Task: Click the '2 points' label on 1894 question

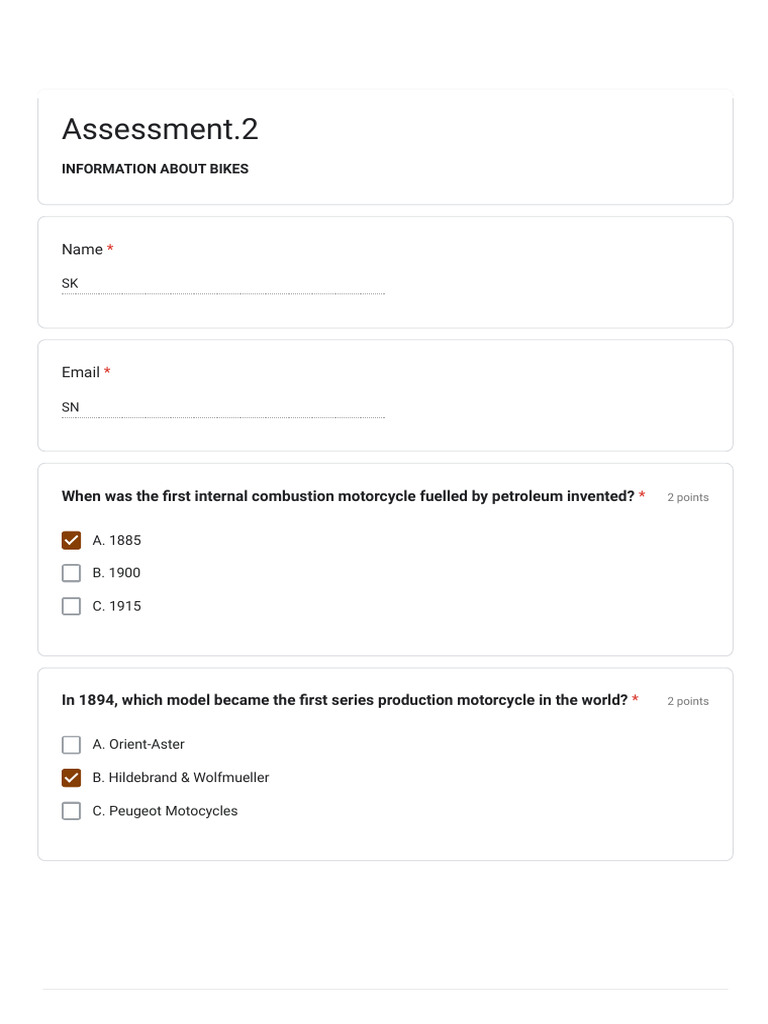Action: click(688, 701)
